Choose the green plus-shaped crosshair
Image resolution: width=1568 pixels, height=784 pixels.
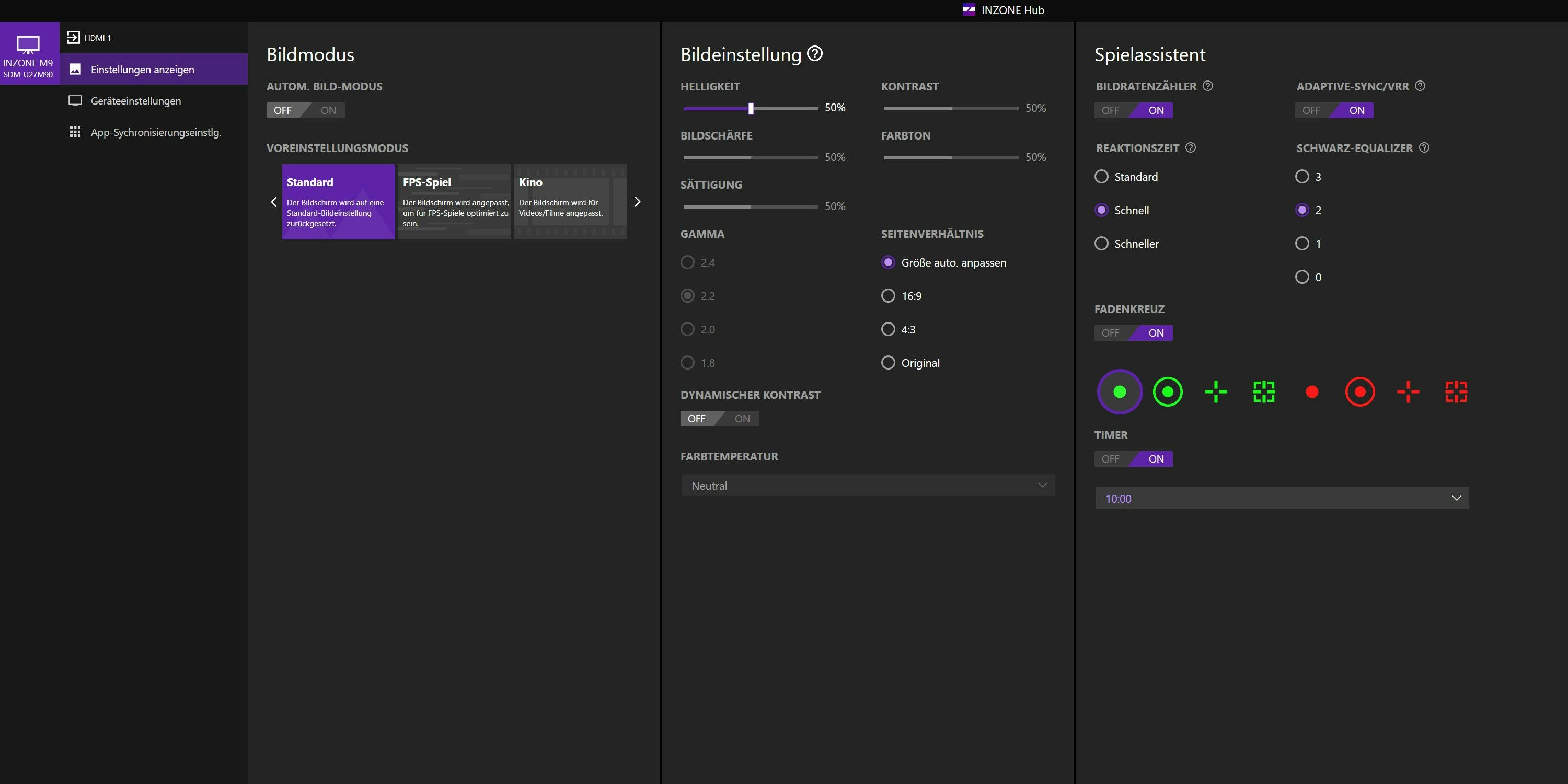[1216, 392]
